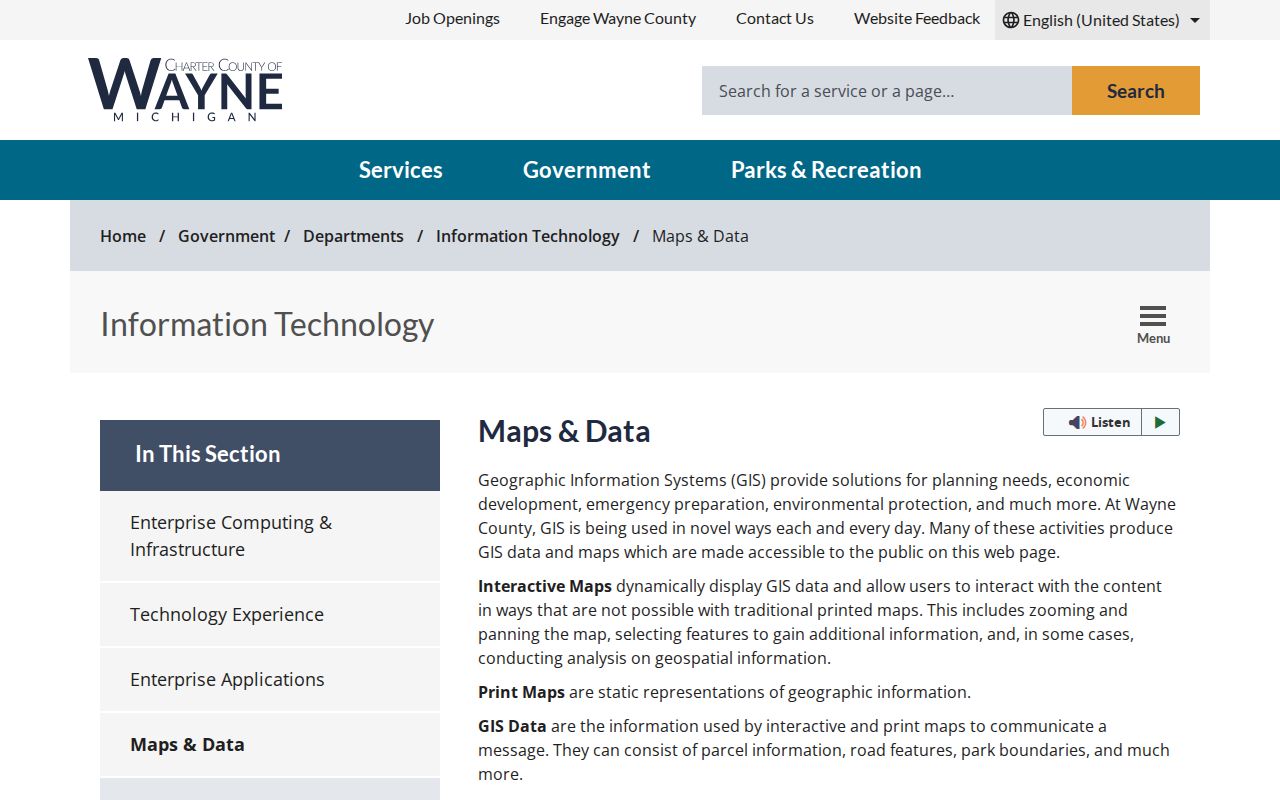This screenshot has height=800, width=1280.
Task: Click the Maps & Data article heading
Action: (564, 431)
